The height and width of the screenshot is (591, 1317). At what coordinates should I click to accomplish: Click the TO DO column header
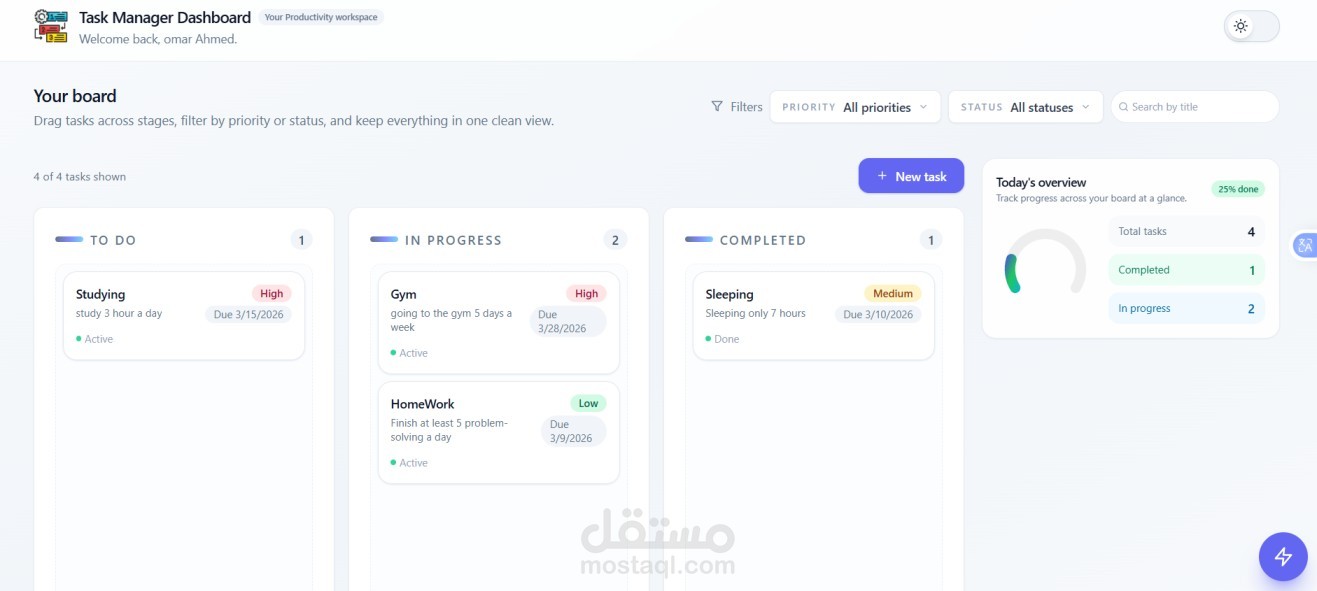(x=113, y=240)
